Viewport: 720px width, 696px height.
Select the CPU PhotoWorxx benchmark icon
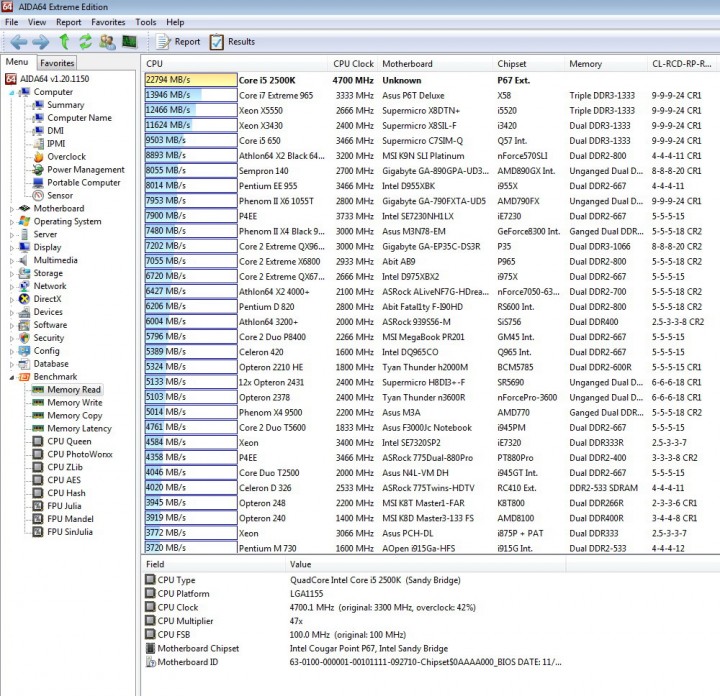pos(39,454)
